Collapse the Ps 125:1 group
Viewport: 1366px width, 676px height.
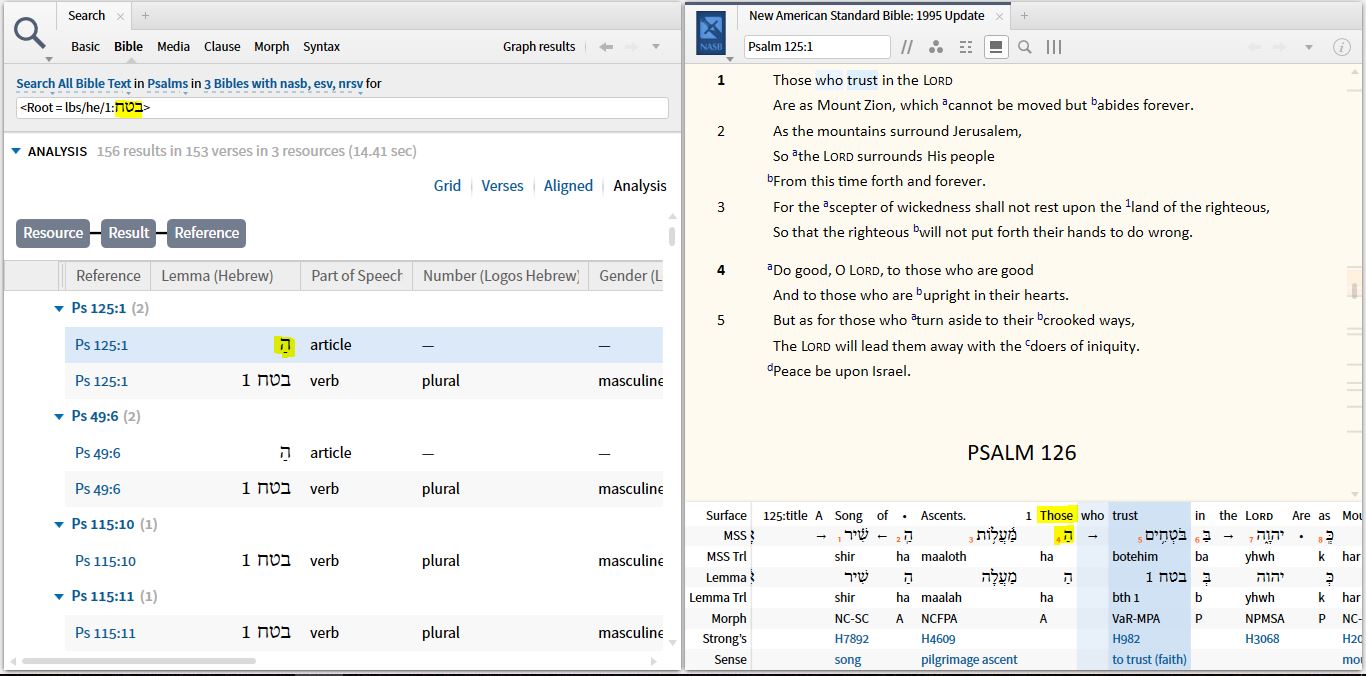[x=59, y=309]
